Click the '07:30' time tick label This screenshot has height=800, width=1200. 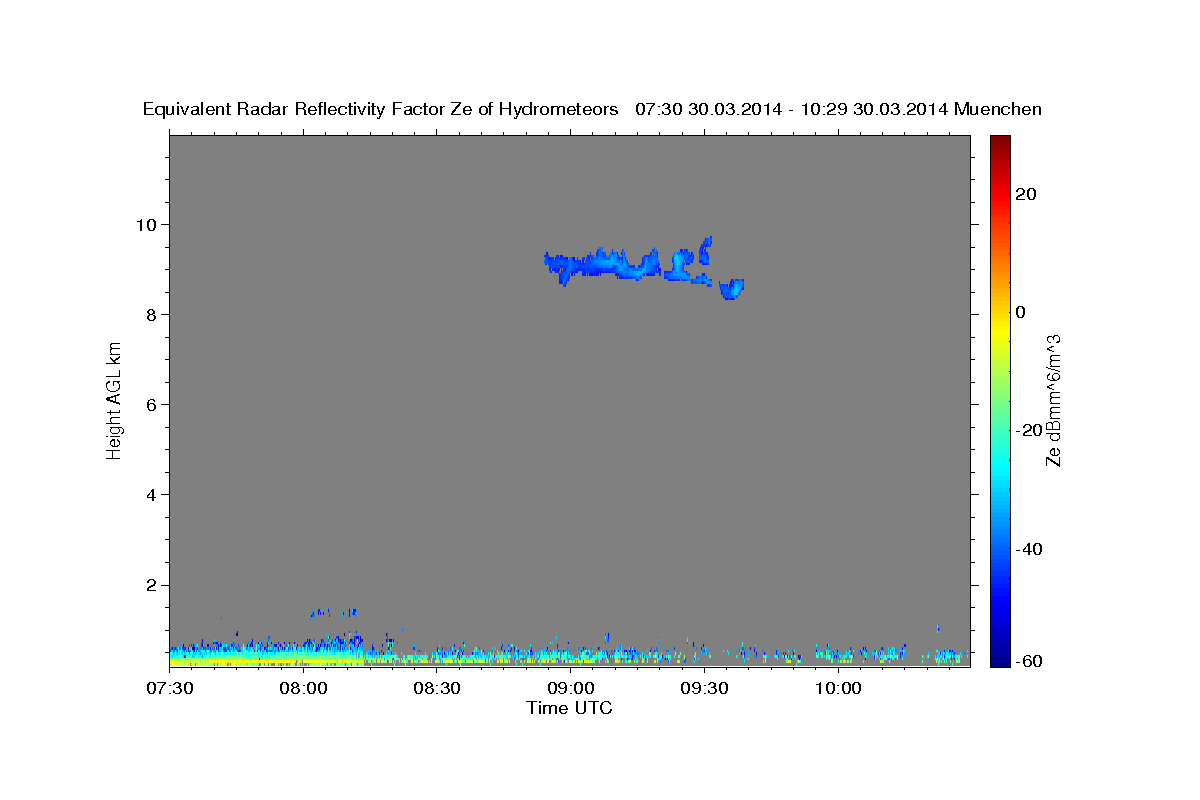[170, 689]
